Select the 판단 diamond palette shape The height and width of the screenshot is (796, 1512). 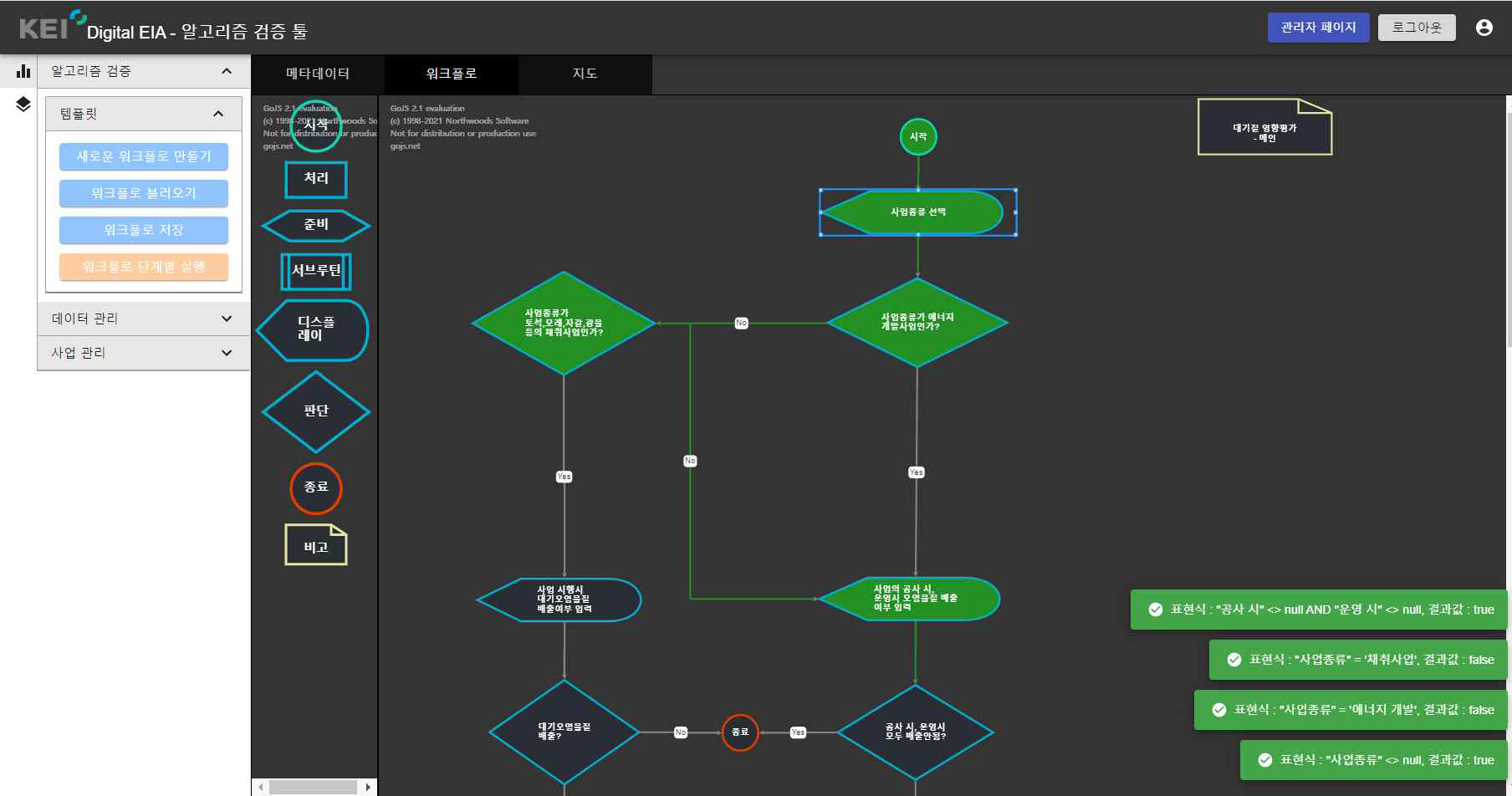pyautogui.click(x=316, y=411)
